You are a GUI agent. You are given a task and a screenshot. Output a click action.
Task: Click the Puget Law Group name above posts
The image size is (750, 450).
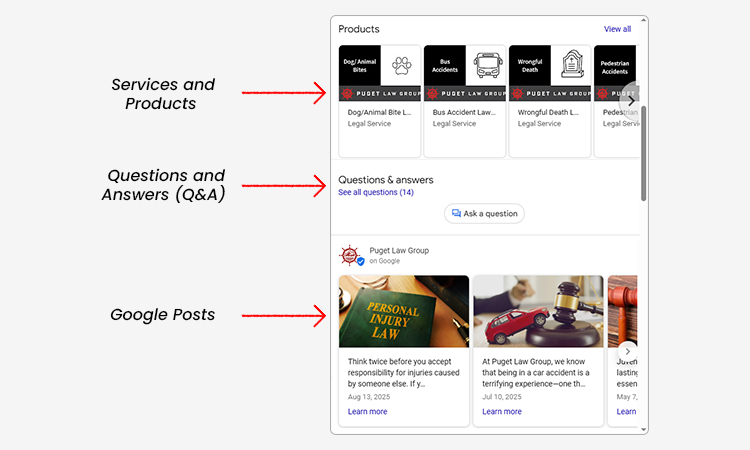point(399,250)
